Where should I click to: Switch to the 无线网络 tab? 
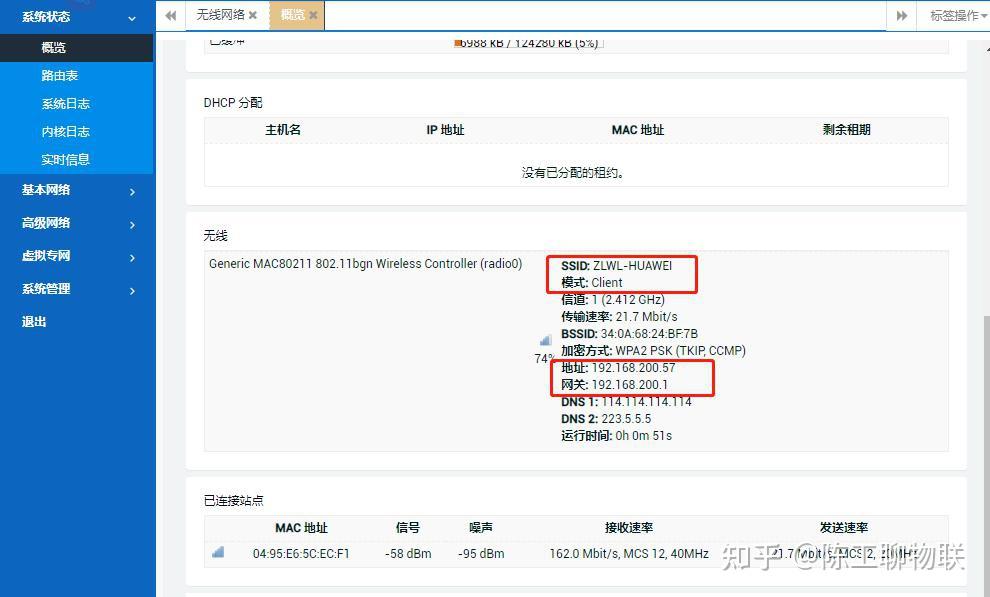click(x=220, y=15)
